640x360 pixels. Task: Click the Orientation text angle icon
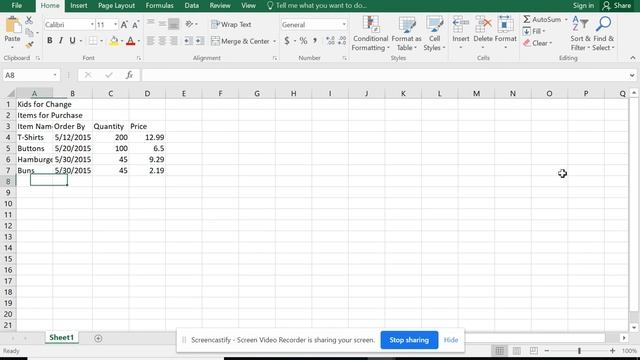coord(189,24)
